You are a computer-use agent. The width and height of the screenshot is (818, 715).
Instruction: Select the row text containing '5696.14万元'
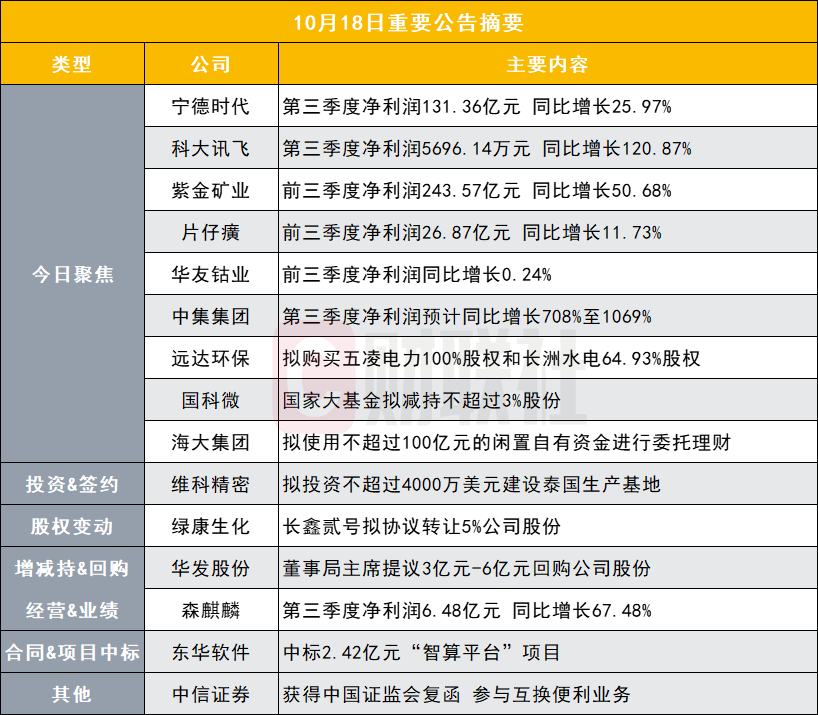coord(487,149)
